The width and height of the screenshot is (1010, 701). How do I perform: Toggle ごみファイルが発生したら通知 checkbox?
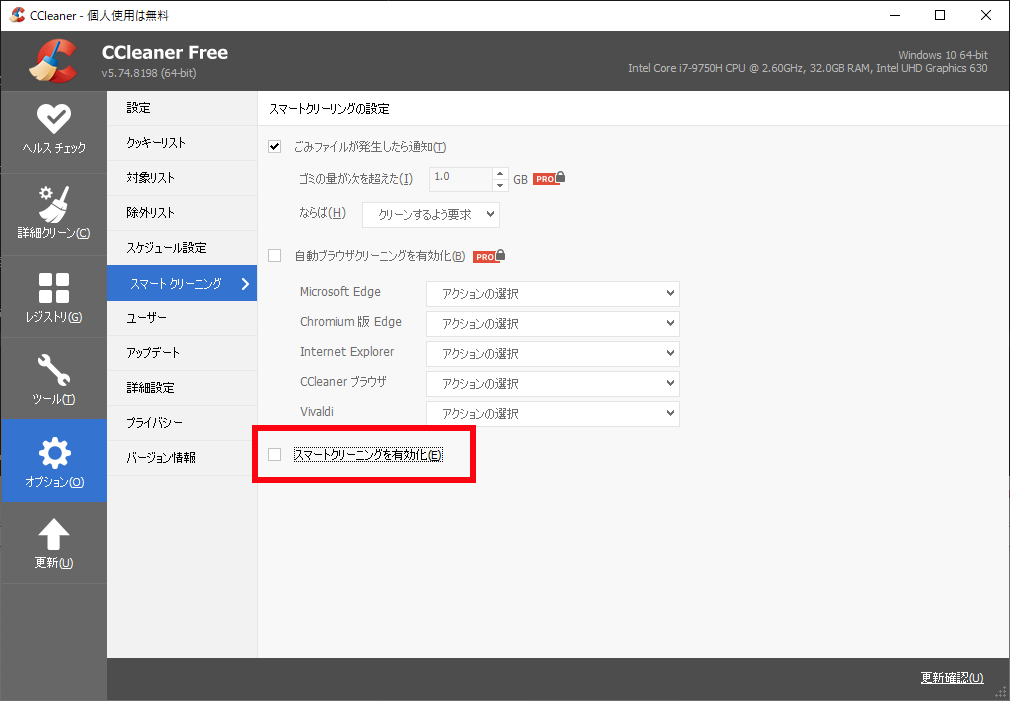click(274, 146)
